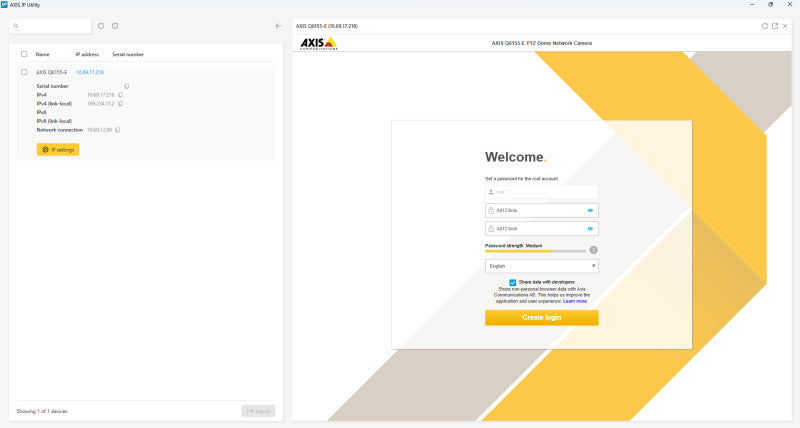Copy the network connection address
This screenshot has height=428, width=800.
point(118,130)
